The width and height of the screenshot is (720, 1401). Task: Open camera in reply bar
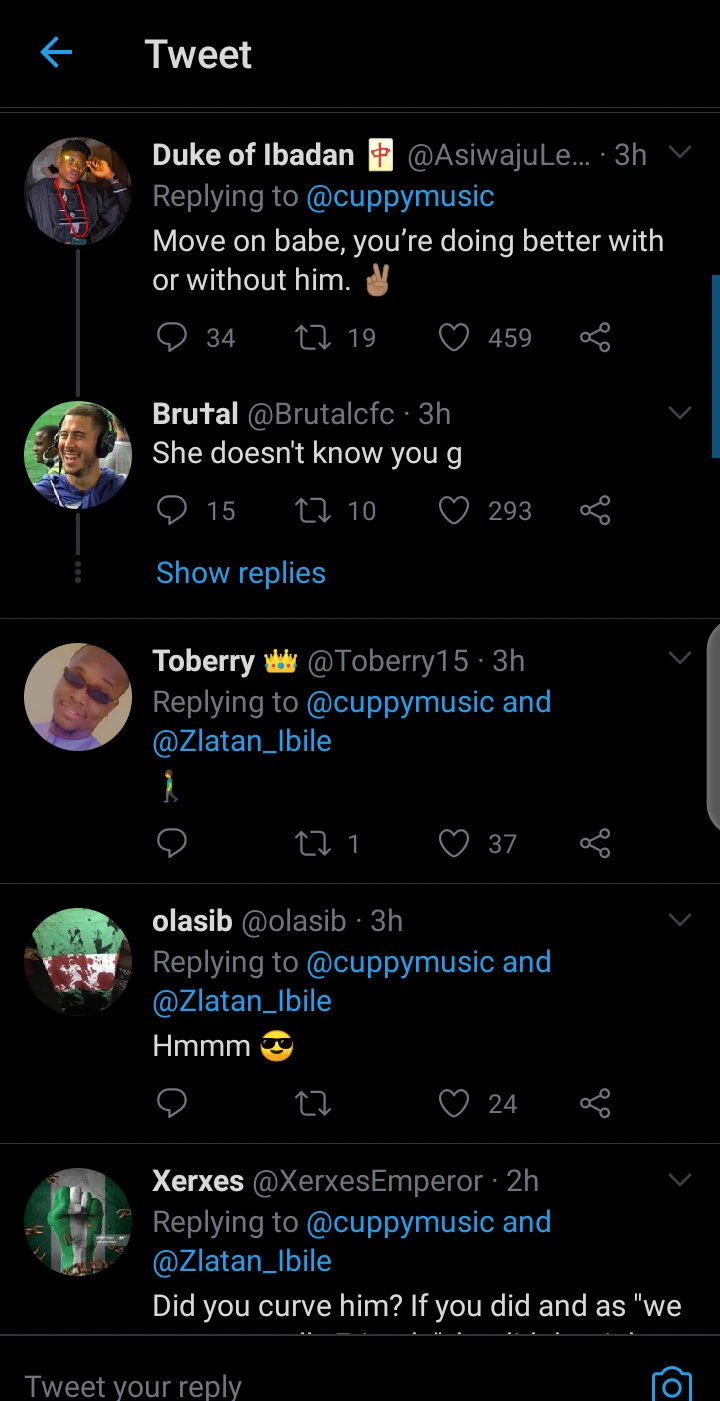point(671,1385)
